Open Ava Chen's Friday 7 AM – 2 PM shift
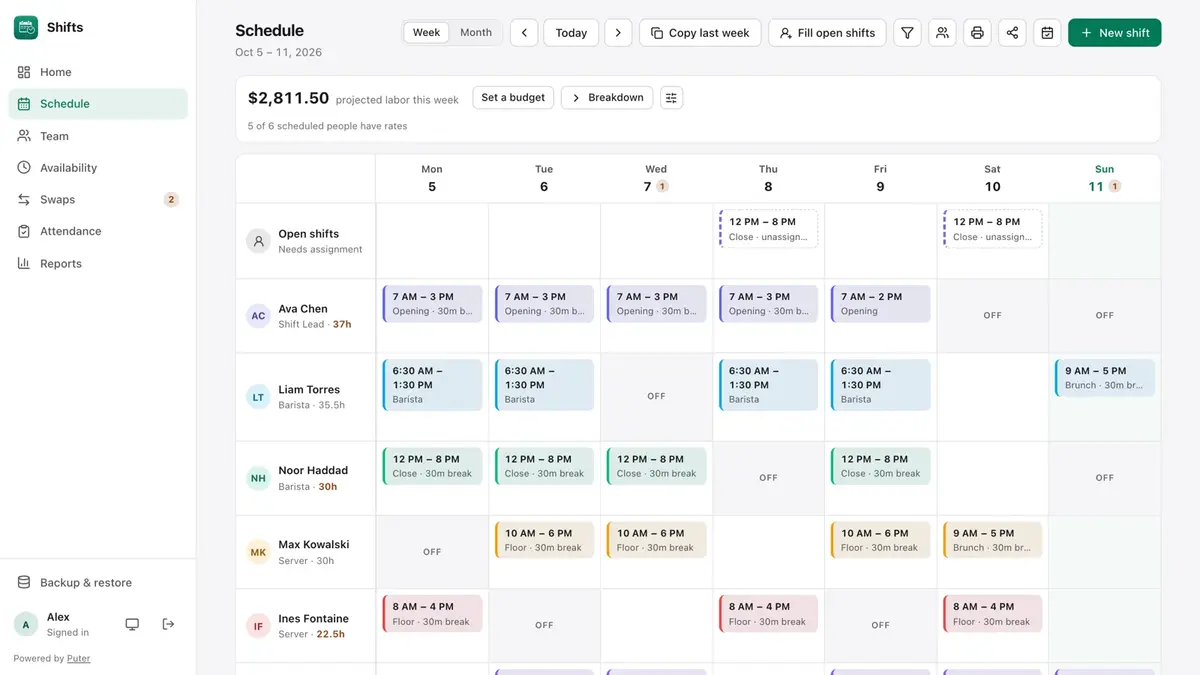The image size is (1200, 675). [x=880, y=304]
